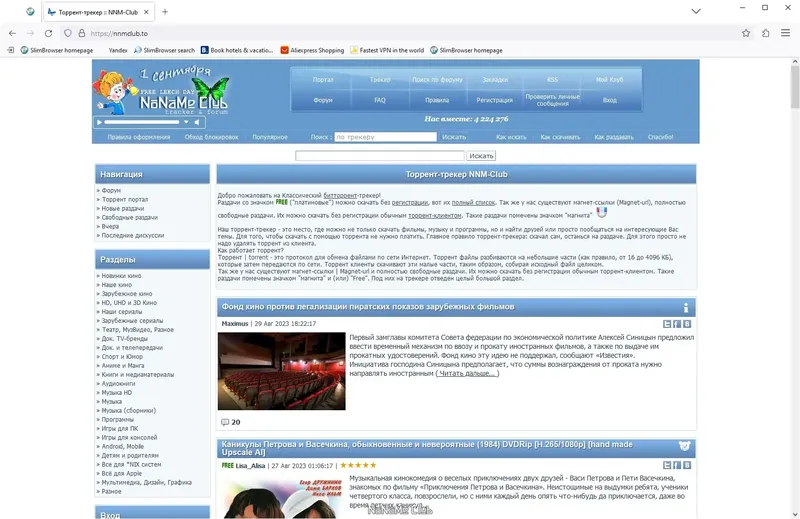Viewport: 800px width, 519px height.
Task: Open the Fastest VPN in the world bookmark
Action: (x=387, y=50)
